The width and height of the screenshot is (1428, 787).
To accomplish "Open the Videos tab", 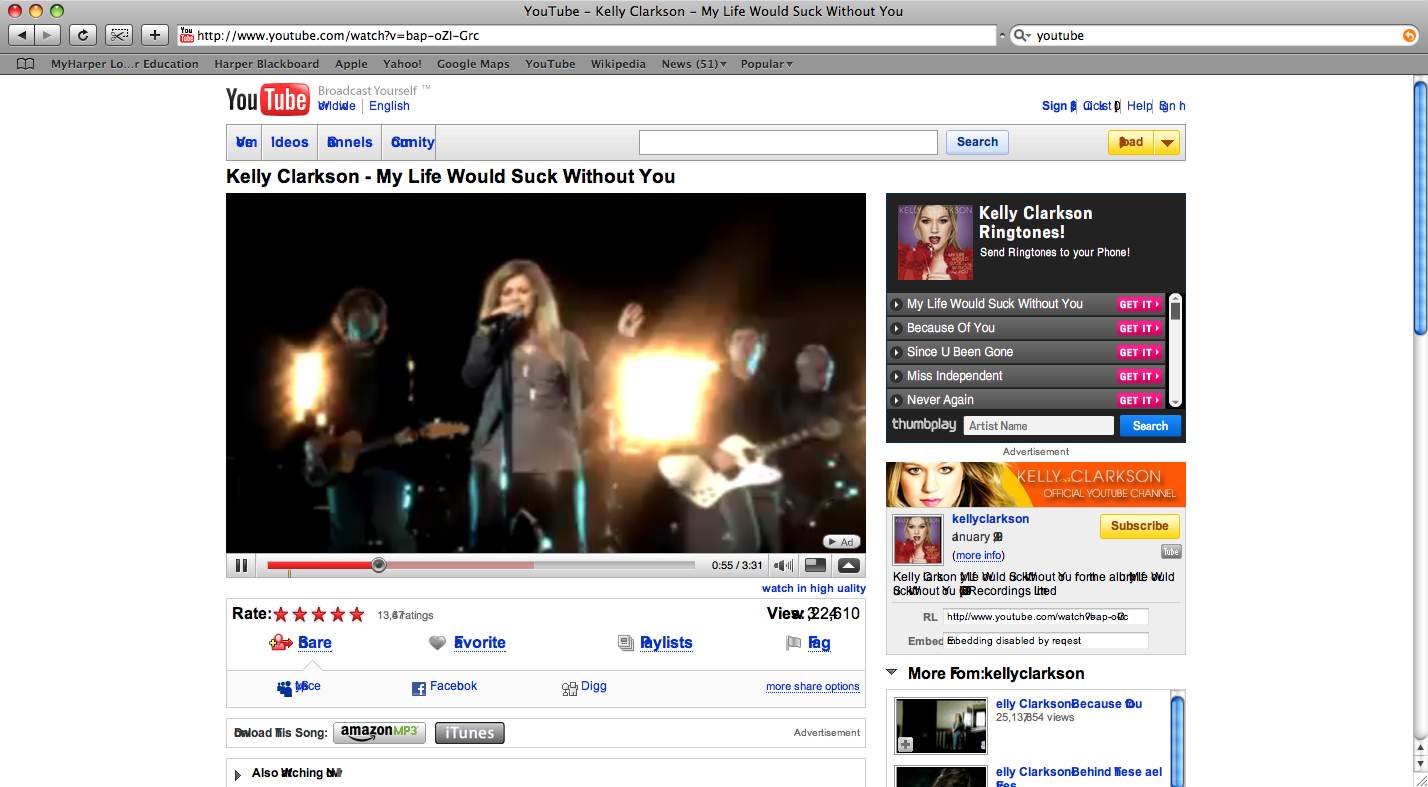I will (289, 142).
